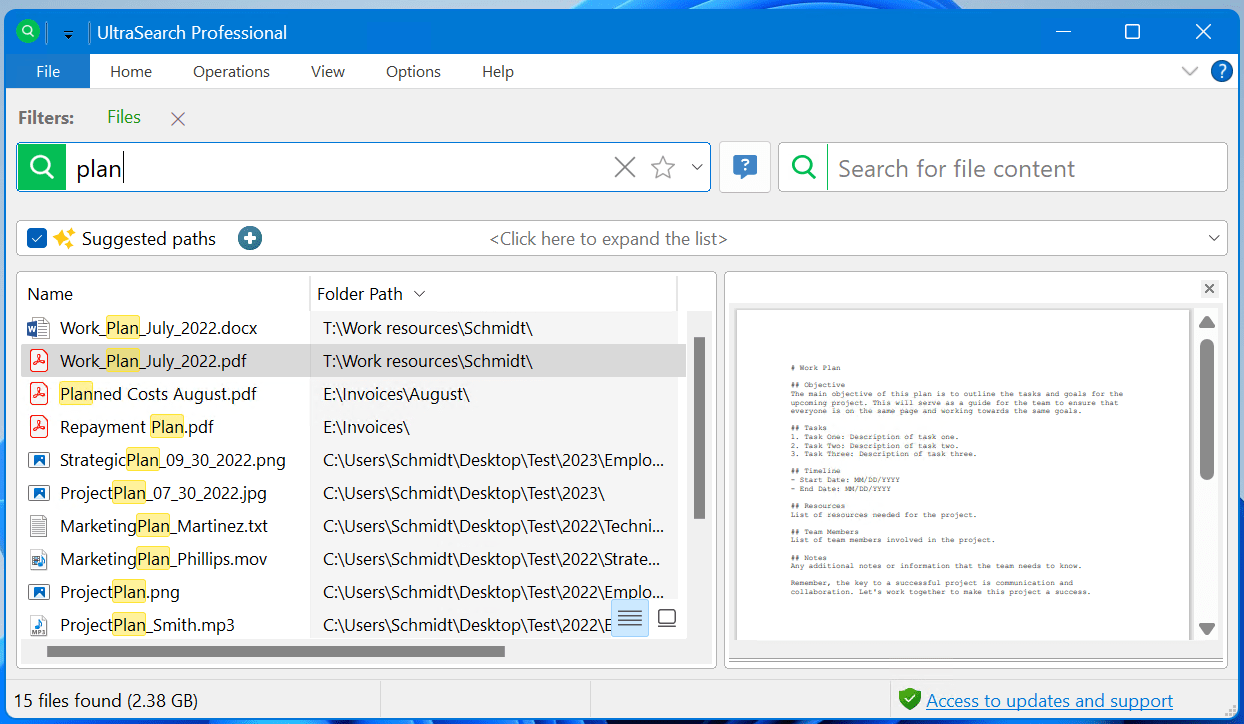Click Access to updates and support link
The image size is (1244, 724).
click(x=1049, y=700)
